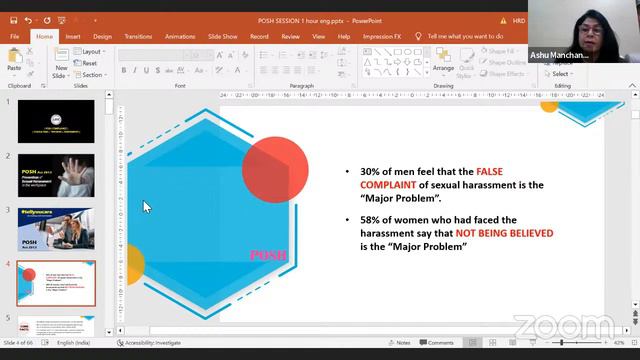Select the Triangle shape in shapes gallery
640x360 pixels.
click(367, 62)
